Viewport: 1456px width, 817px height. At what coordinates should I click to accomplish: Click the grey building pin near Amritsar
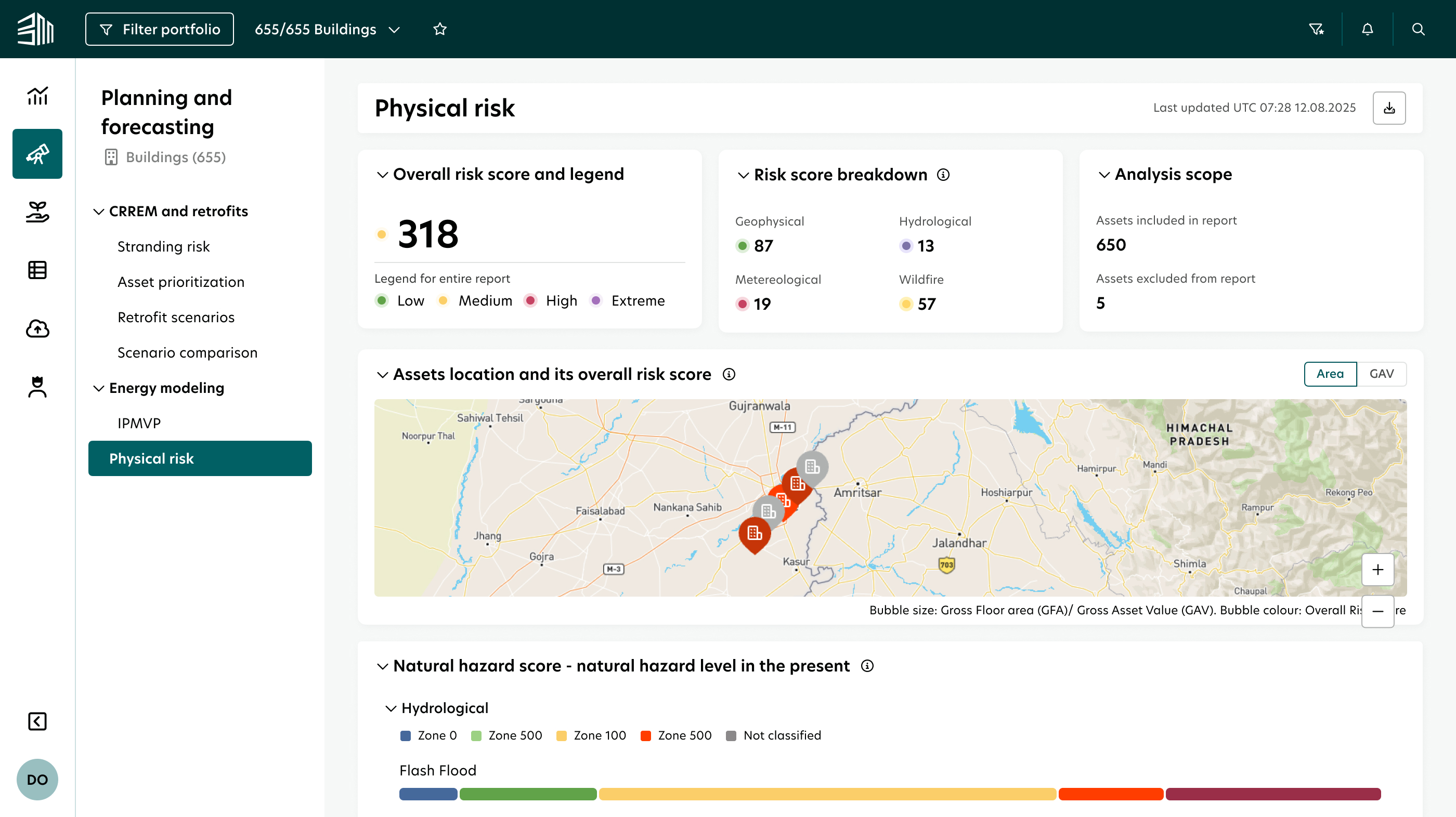(812, 467)
